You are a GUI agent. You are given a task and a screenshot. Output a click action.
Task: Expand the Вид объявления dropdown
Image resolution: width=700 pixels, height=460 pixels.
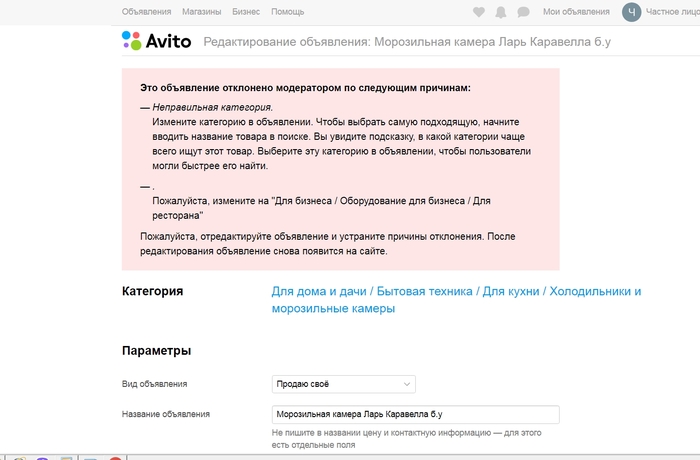(343, 384)
